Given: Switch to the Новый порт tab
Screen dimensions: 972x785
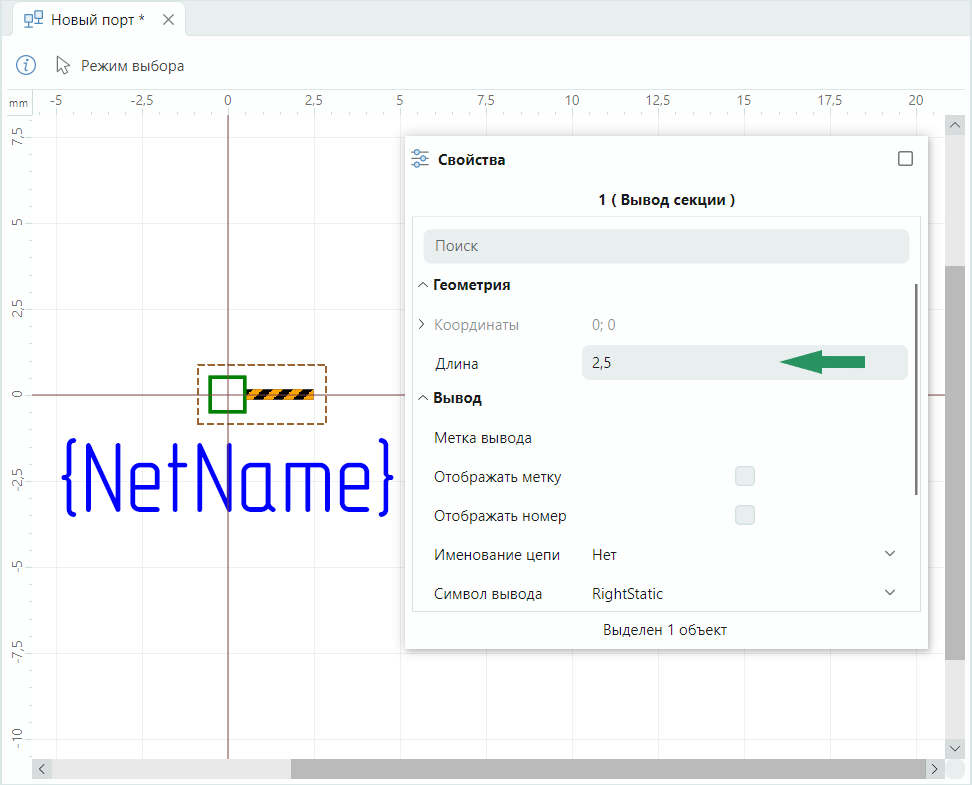Looking at the screenshot, I should tap(96, 19).
